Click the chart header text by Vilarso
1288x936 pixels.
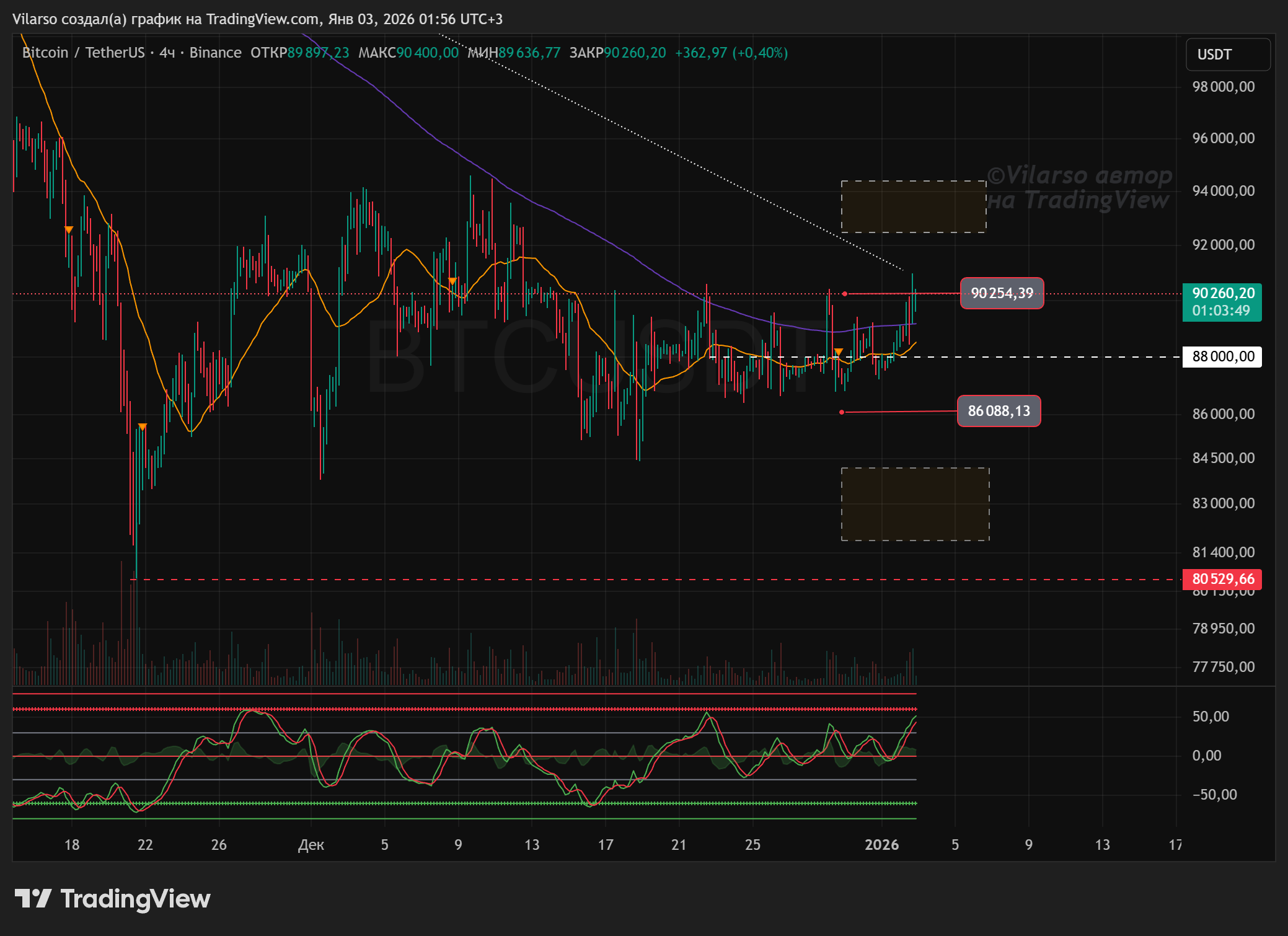pyautogui.click(x=257, y=19)
